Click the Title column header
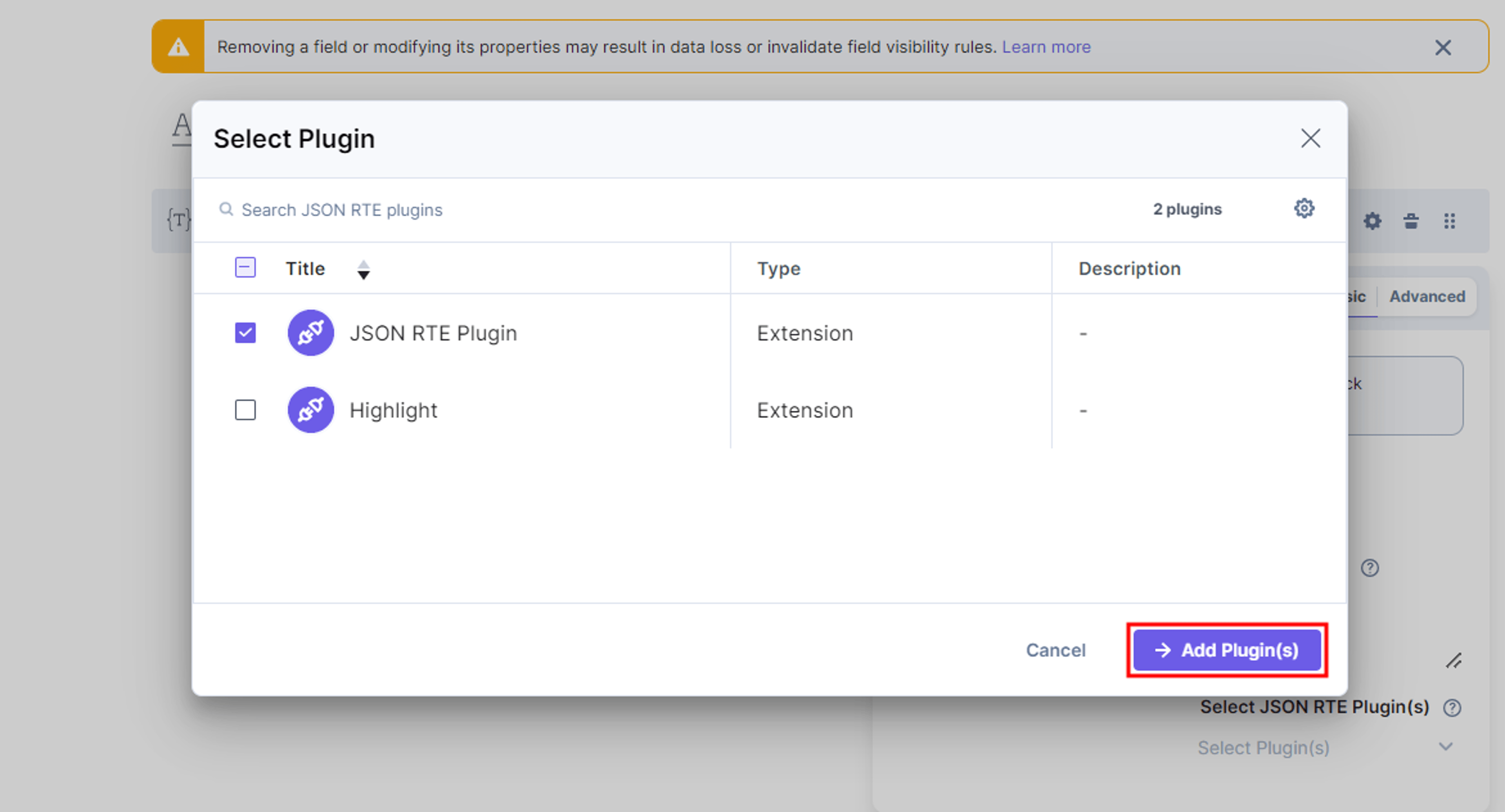 pos(305,269)
